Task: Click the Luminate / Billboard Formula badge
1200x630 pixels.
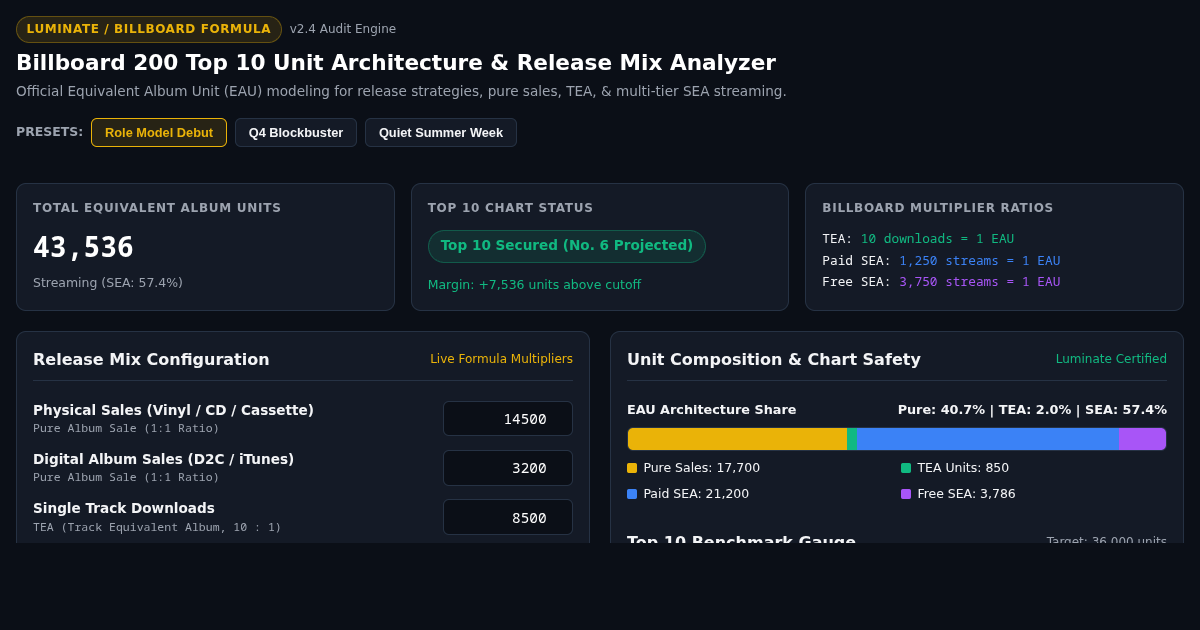Action: tap(149, 29)
